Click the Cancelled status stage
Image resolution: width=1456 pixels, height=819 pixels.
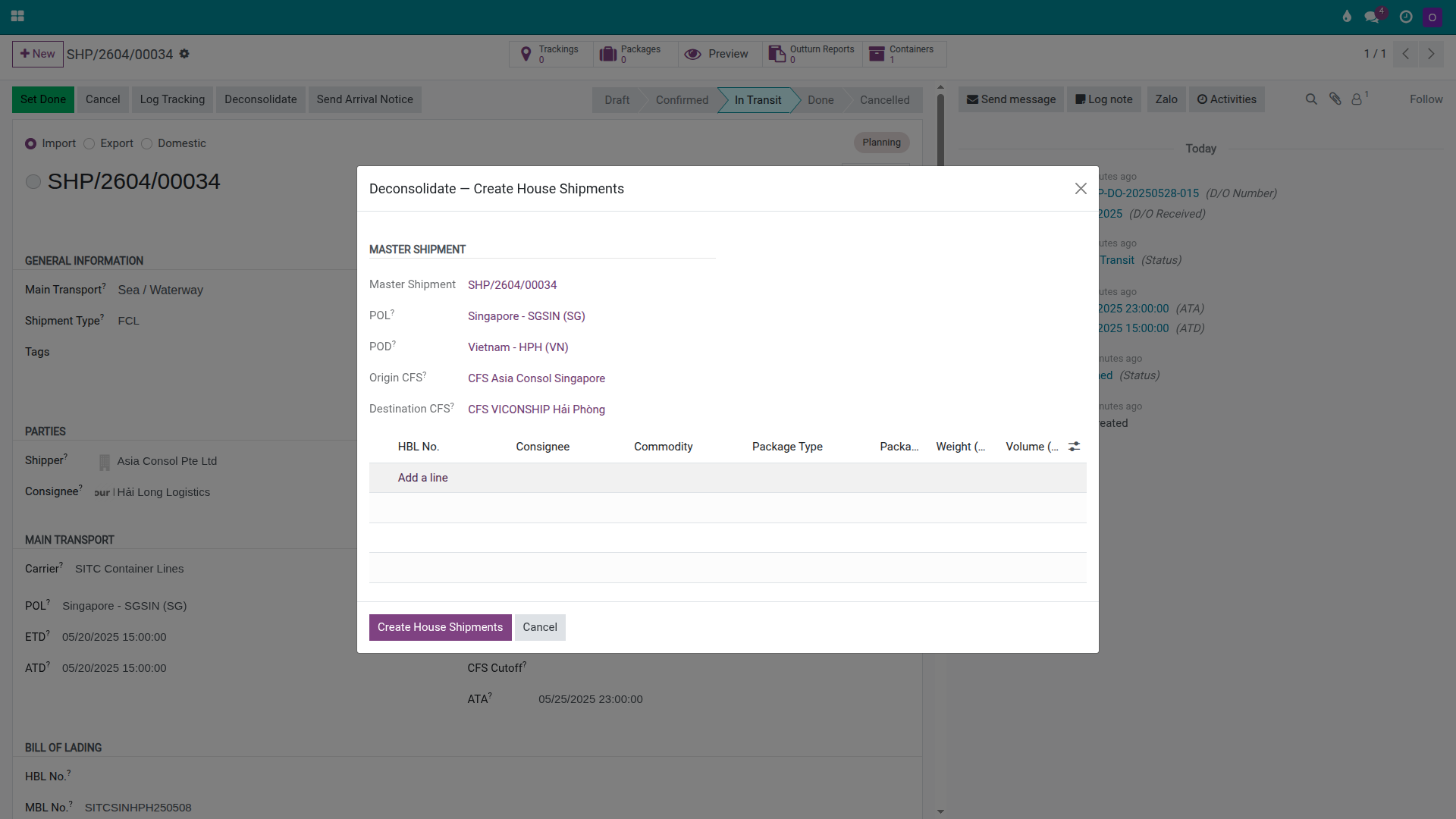click(884, 100)
